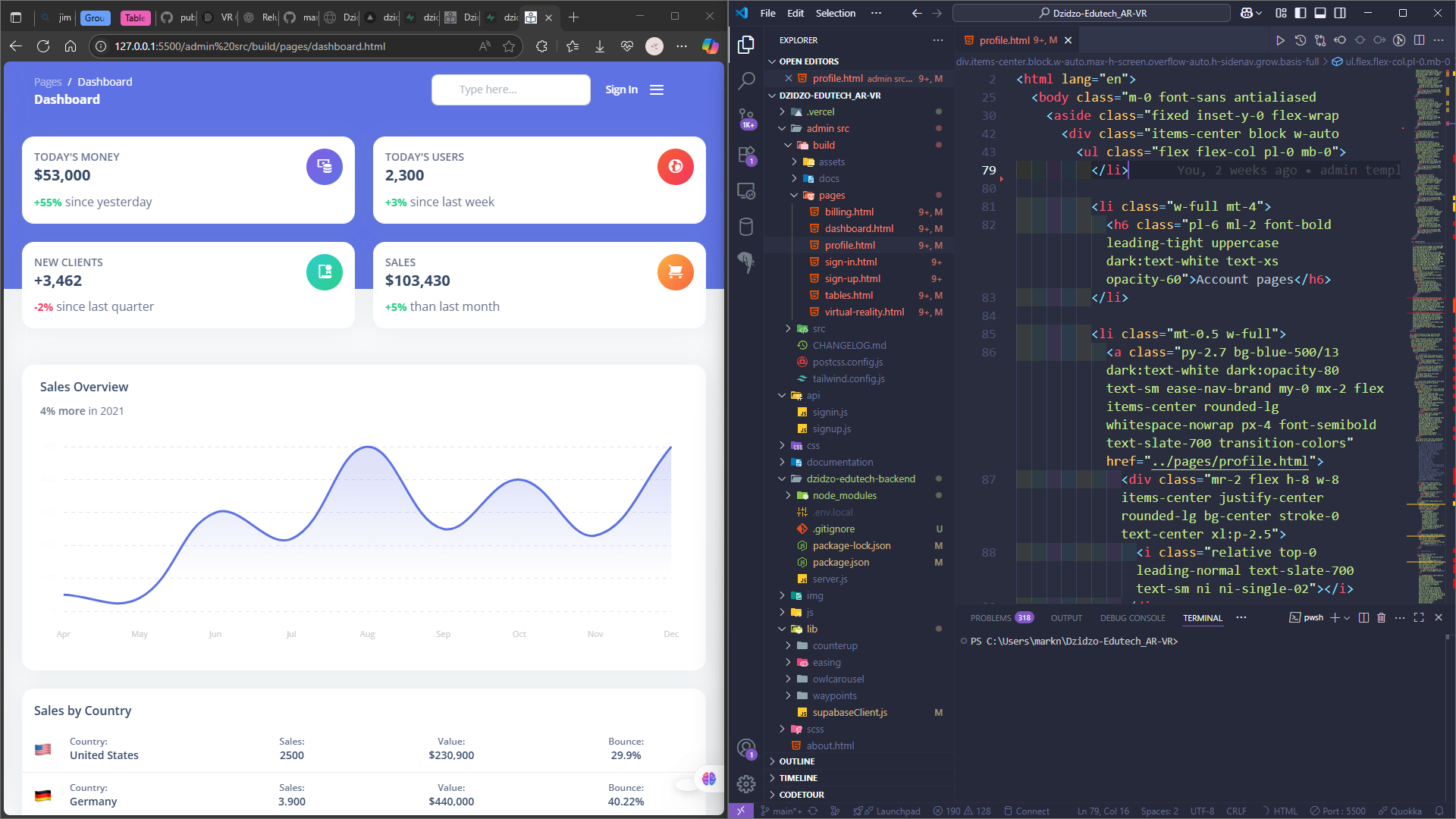
Task: Open the Selection menu
Action: 835,13
